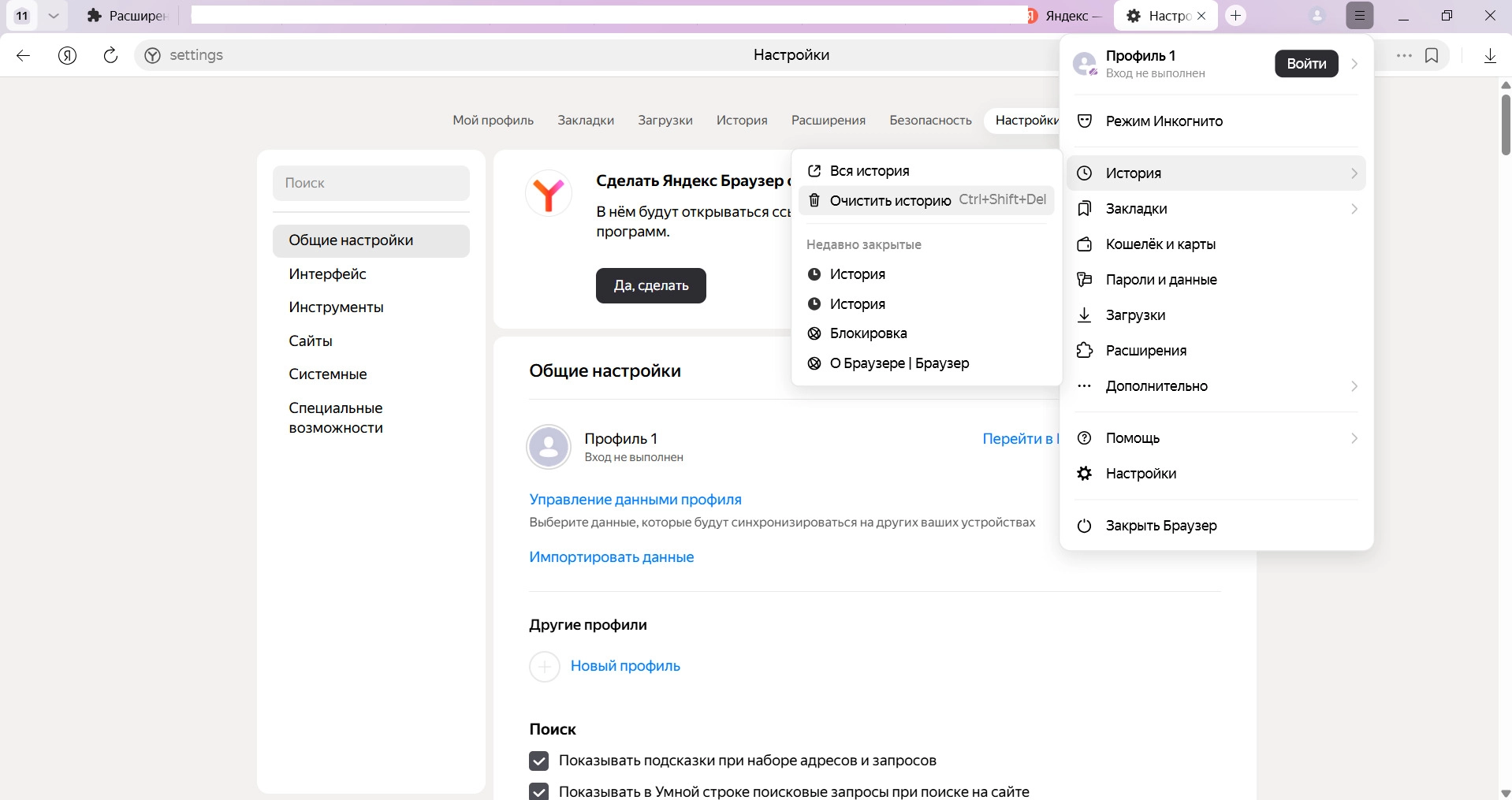1512x800 pixels.
Task: Click the external link icon beside Вся история
Action: coord(814,171)
